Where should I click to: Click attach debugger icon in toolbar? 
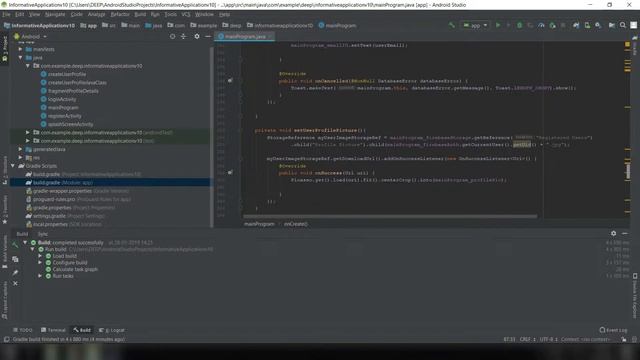coord(552,25)
